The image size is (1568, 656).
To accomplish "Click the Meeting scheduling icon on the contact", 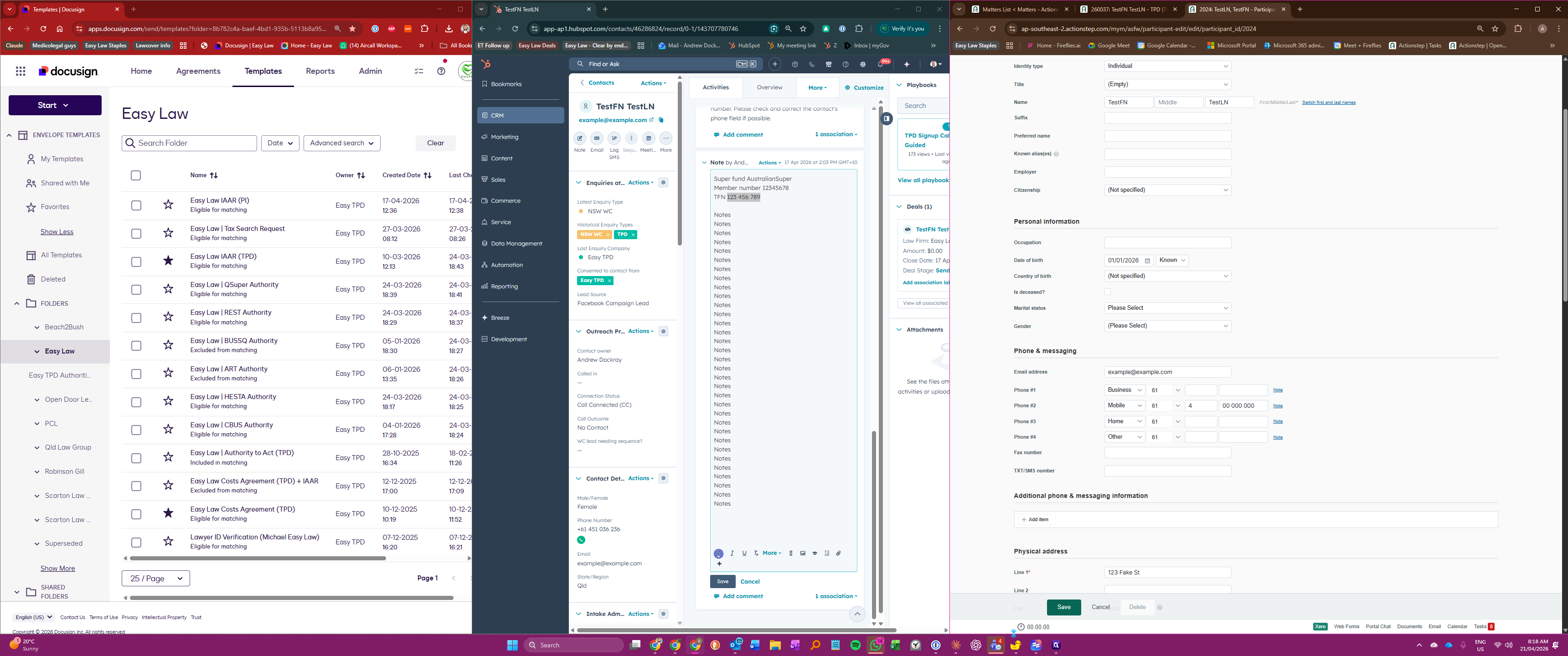I will point(648,139).
